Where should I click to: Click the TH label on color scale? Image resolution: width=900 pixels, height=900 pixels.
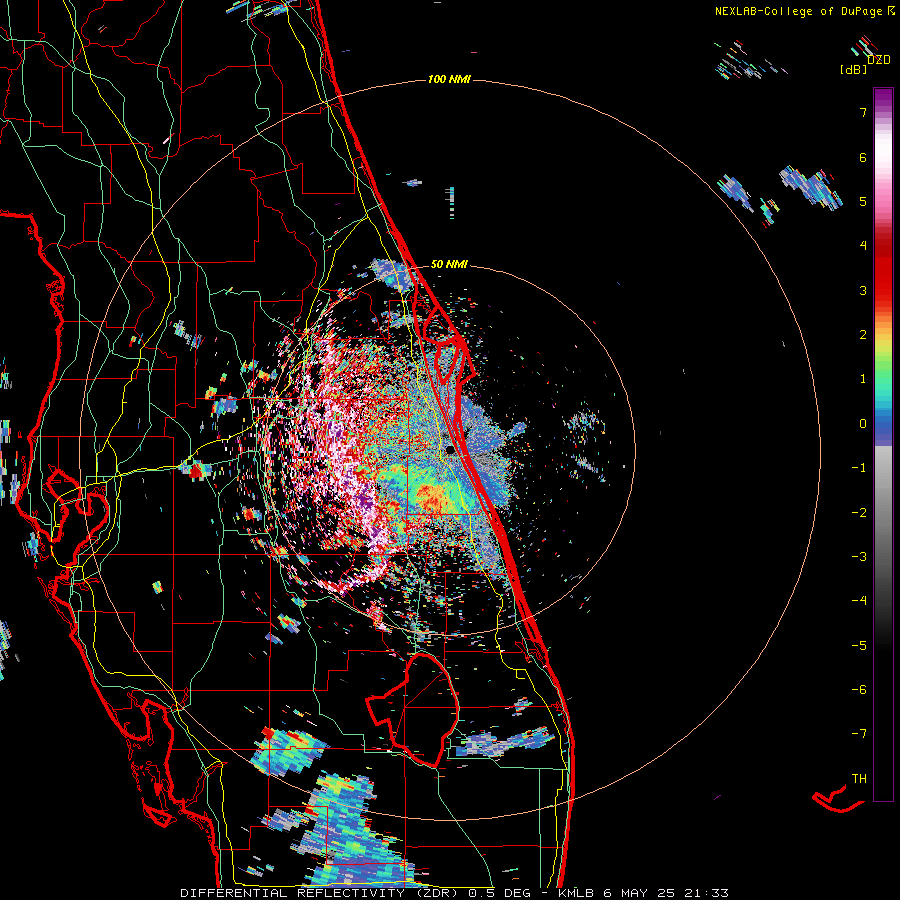pos(859,778)
